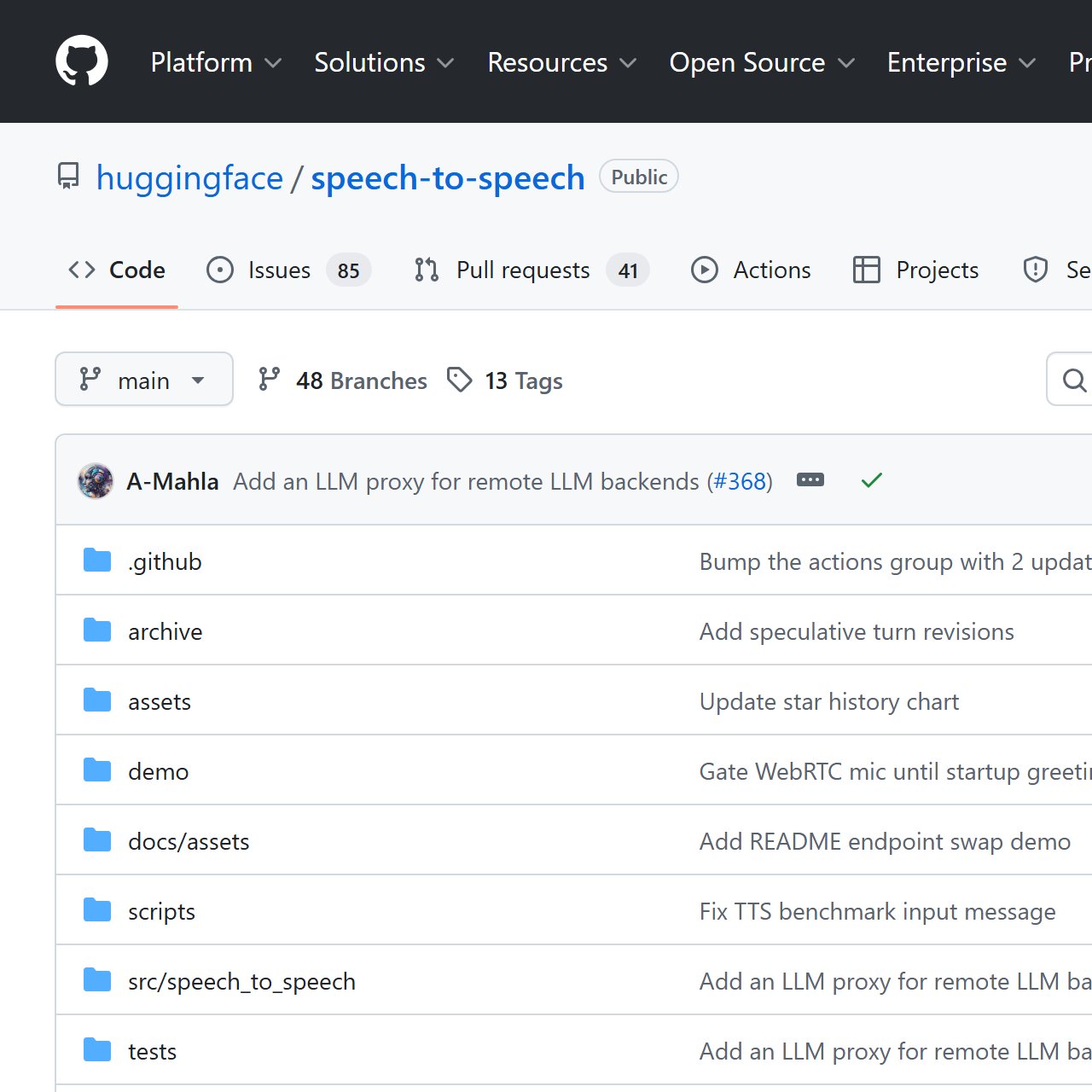Open the assets folder
The height and width of the screenshot is (1092, 1092).
pyautogui.click(x=160, y=701)
